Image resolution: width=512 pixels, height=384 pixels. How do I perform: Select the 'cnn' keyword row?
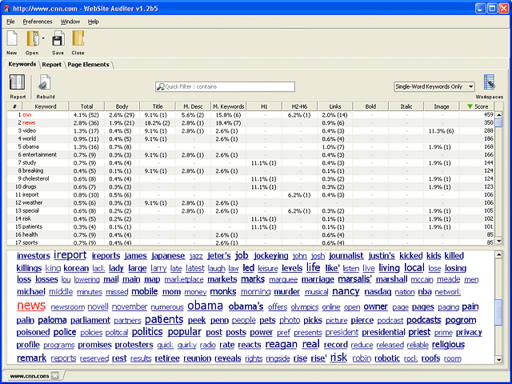click(x=251, y=115)
